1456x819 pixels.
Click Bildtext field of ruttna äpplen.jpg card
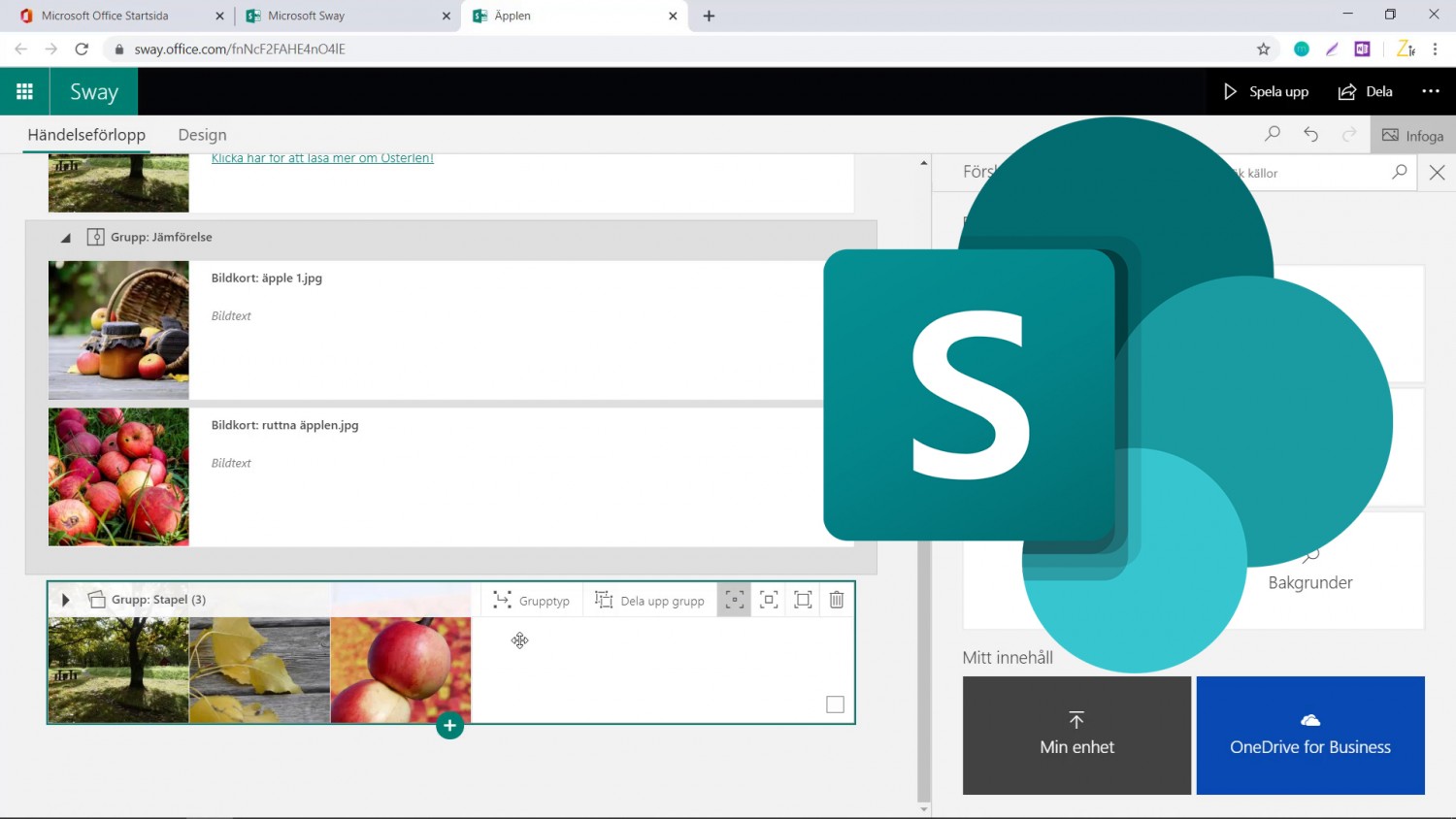231,463
